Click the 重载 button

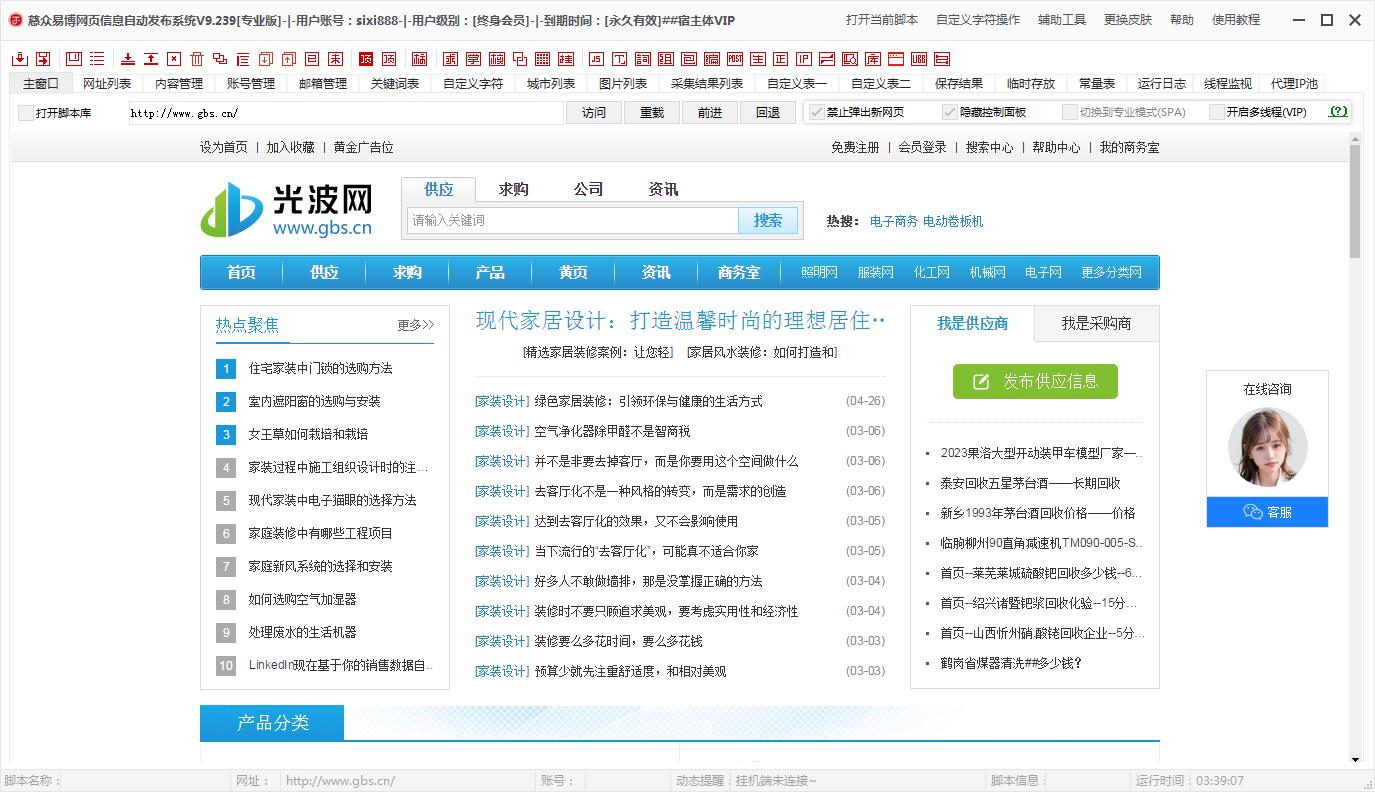coord(652,113)
